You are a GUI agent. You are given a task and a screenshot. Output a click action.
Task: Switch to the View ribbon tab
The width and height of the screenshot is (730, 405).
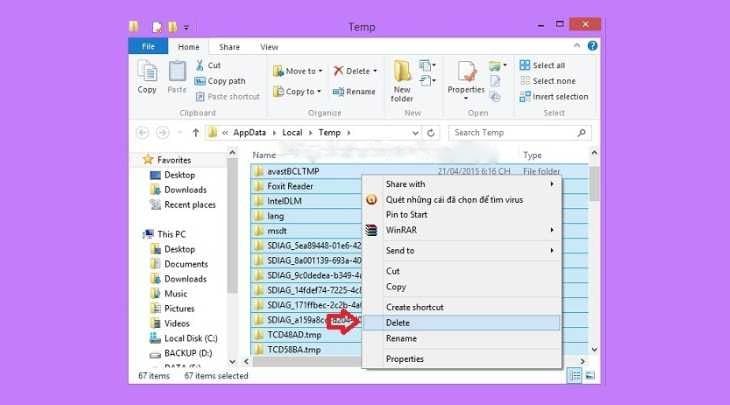pos(269,47)
